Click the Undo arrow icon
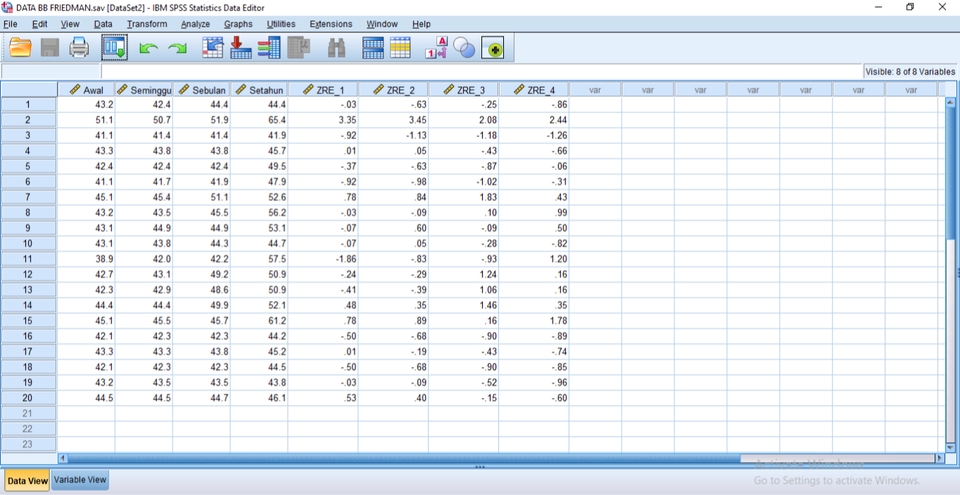Image resolution: width=960 pixels, height=495 pixels. [x=148, y=48]
